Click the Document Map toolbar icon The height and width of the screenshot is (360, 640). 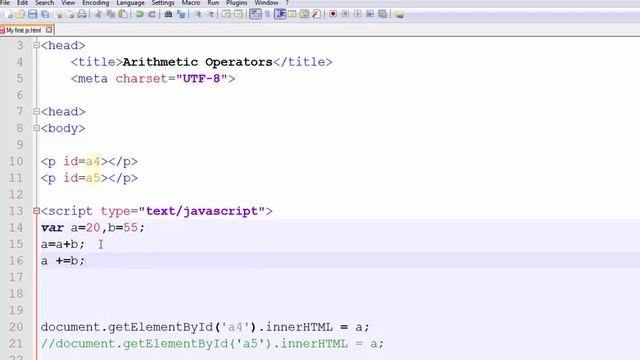click(x=304, y=15)
